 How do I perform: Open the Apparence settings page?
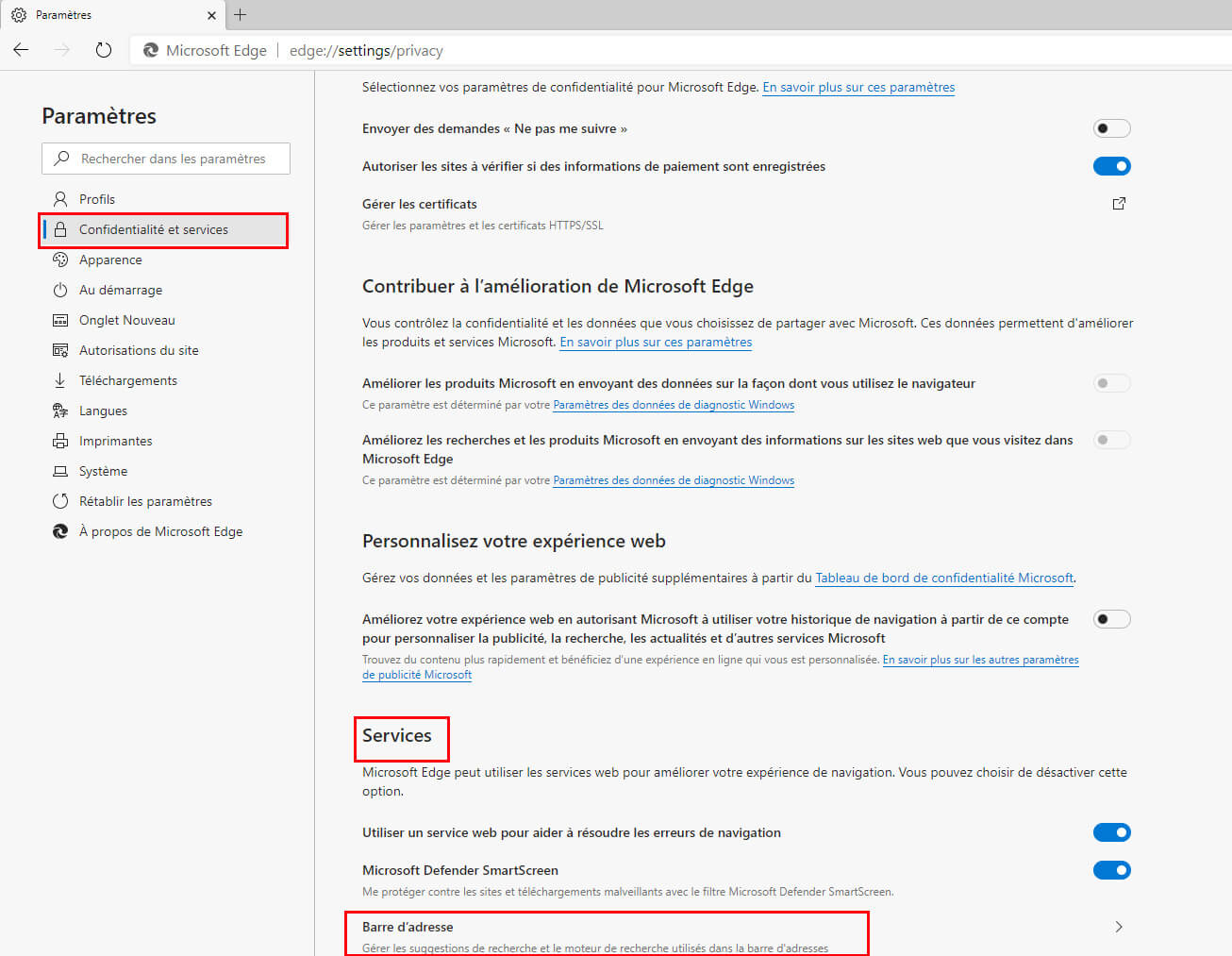click(166, 260)
